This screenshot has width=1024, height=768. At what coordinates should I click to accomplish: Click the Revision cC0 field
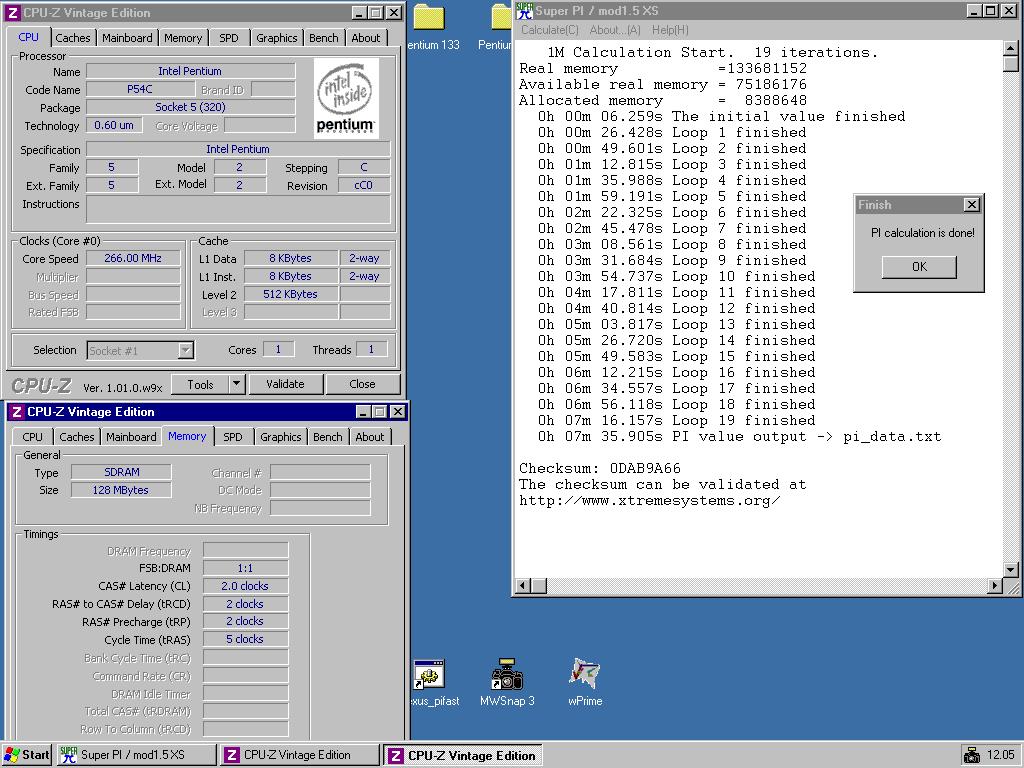[x=364, y=185]
